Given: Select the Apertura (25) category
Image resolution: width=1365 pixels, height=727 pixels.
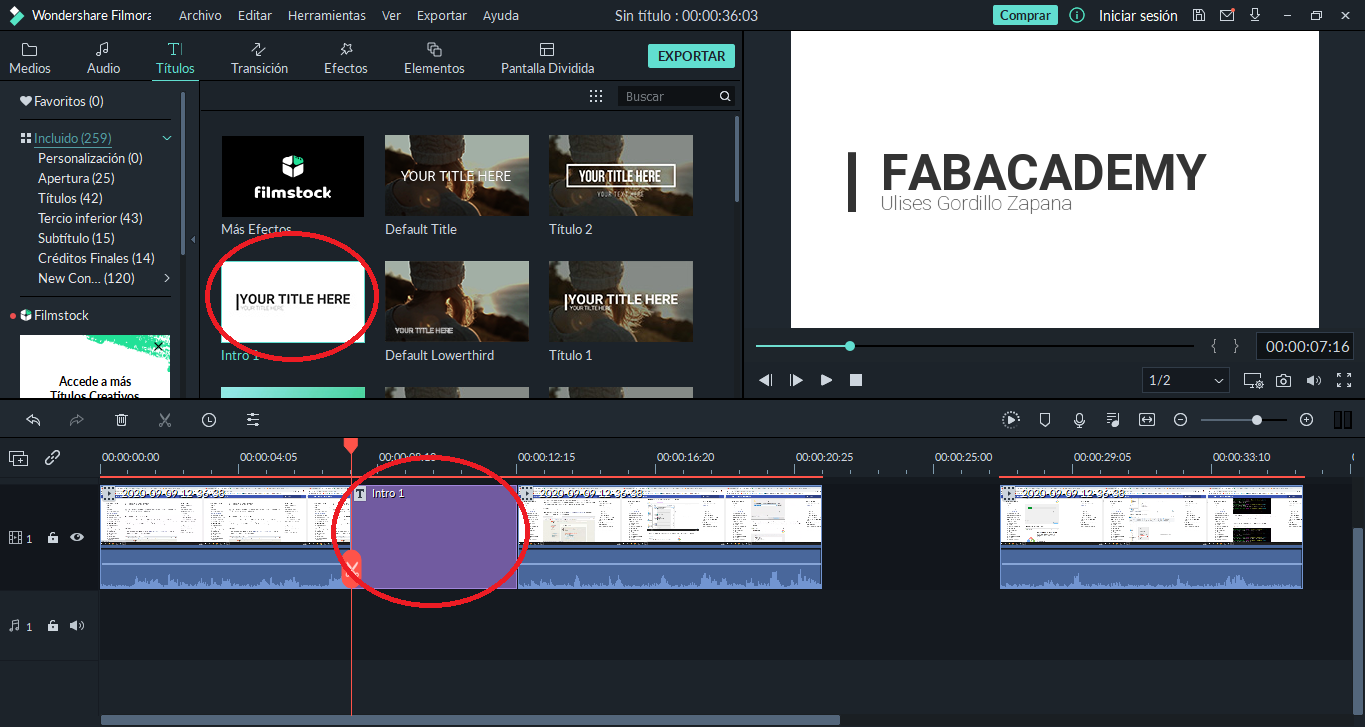Looking at the screenshot, I should pyautogui.click(x=76, y=178).
